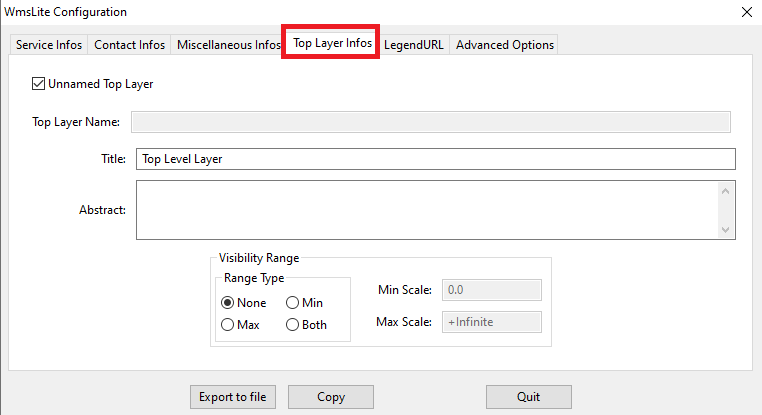Choose the Min range type option
The height and width of the screenshot is (415, 762).
(292, 303)
